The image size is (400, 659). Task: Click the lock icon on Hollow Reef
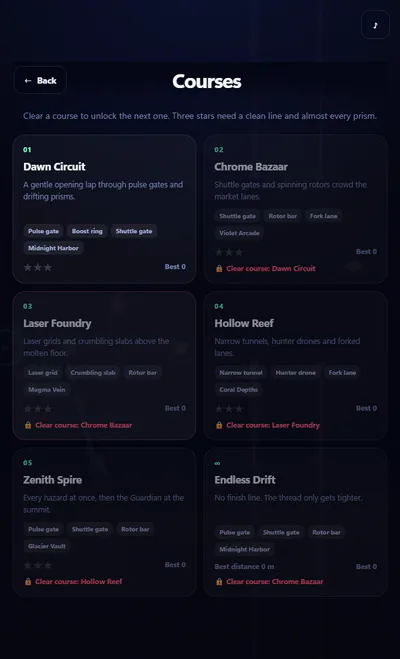tap(219, 425)
